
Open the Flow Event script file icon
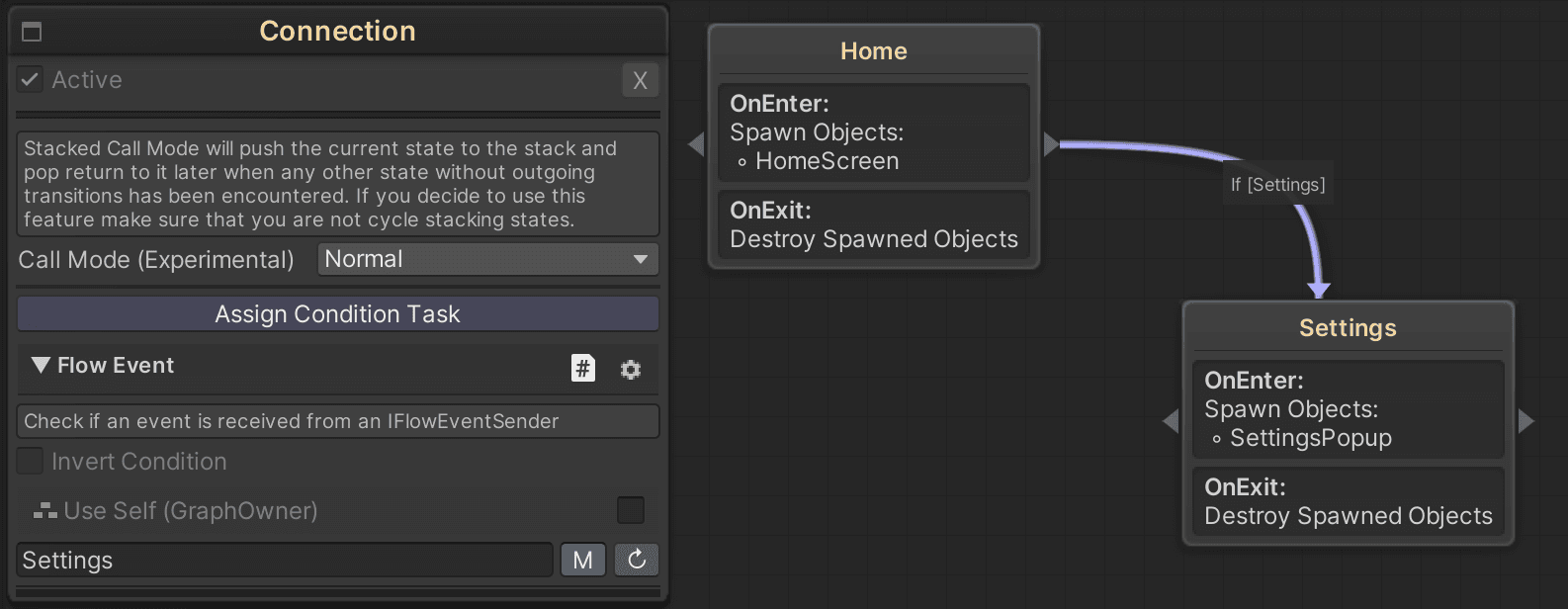583,368
